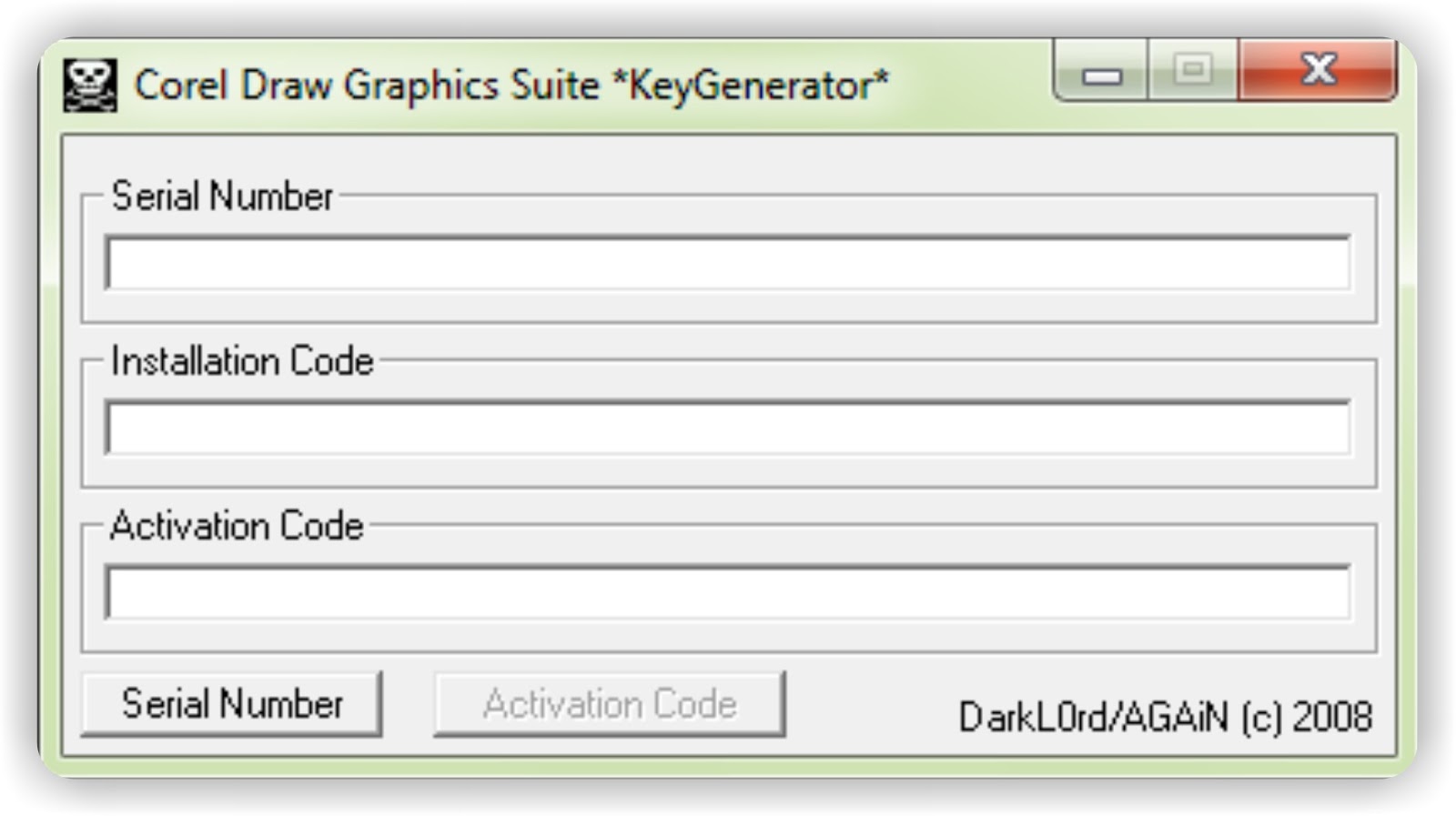Click the "*KeyGenerator*" word in the title

pos(750,86)
